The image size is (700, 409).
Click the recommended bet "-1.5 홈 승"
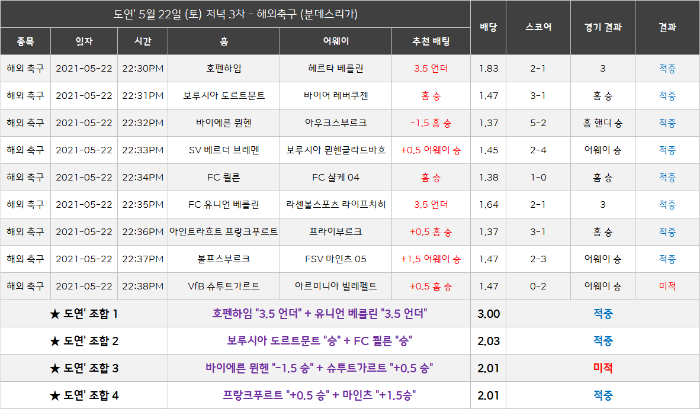tap(431, 123)
